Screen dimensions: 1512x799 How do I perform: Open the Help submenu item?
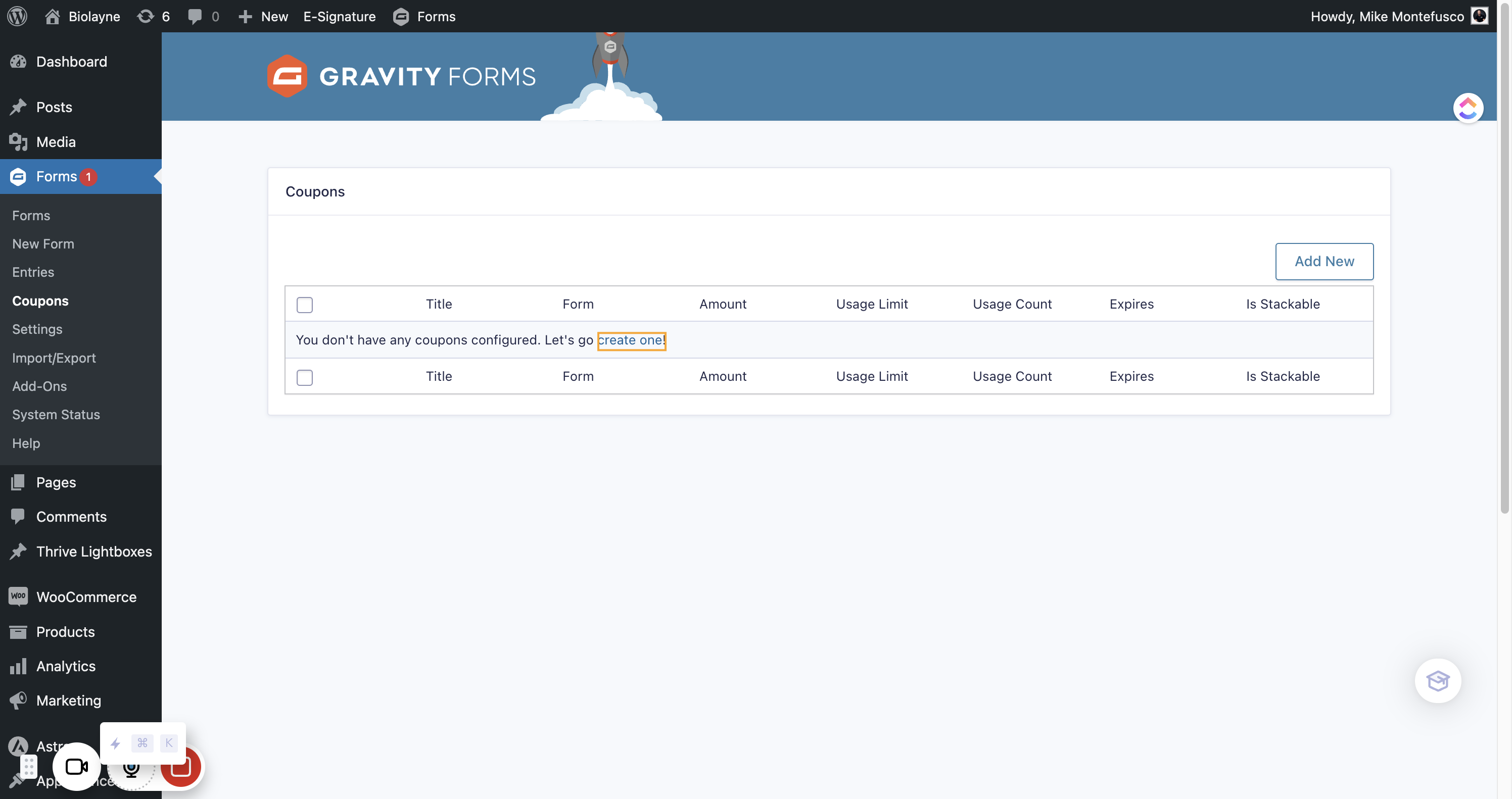pos(26,443)
